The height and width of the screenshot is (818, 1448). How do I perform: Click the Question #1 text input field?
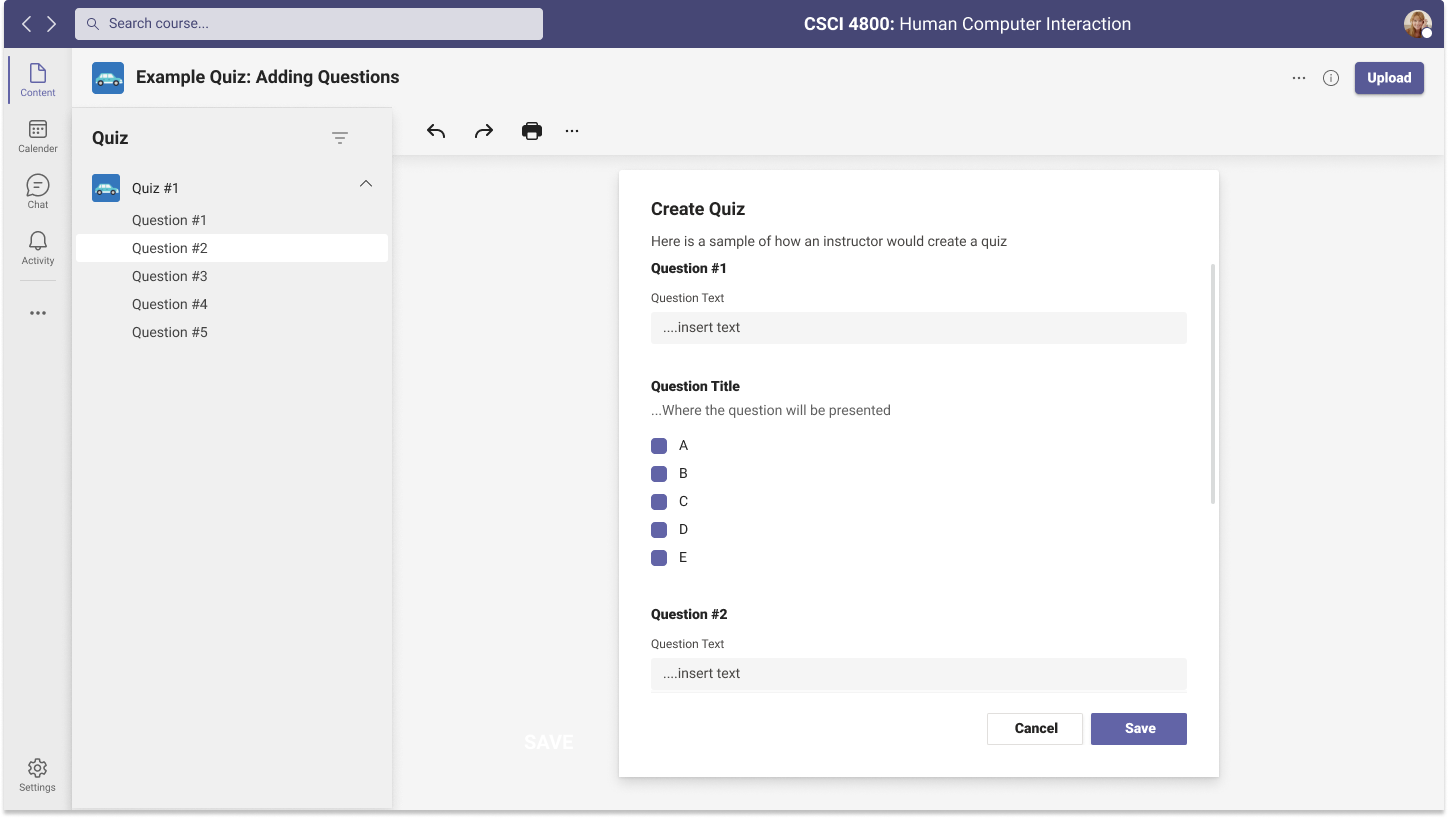[918, 328]
